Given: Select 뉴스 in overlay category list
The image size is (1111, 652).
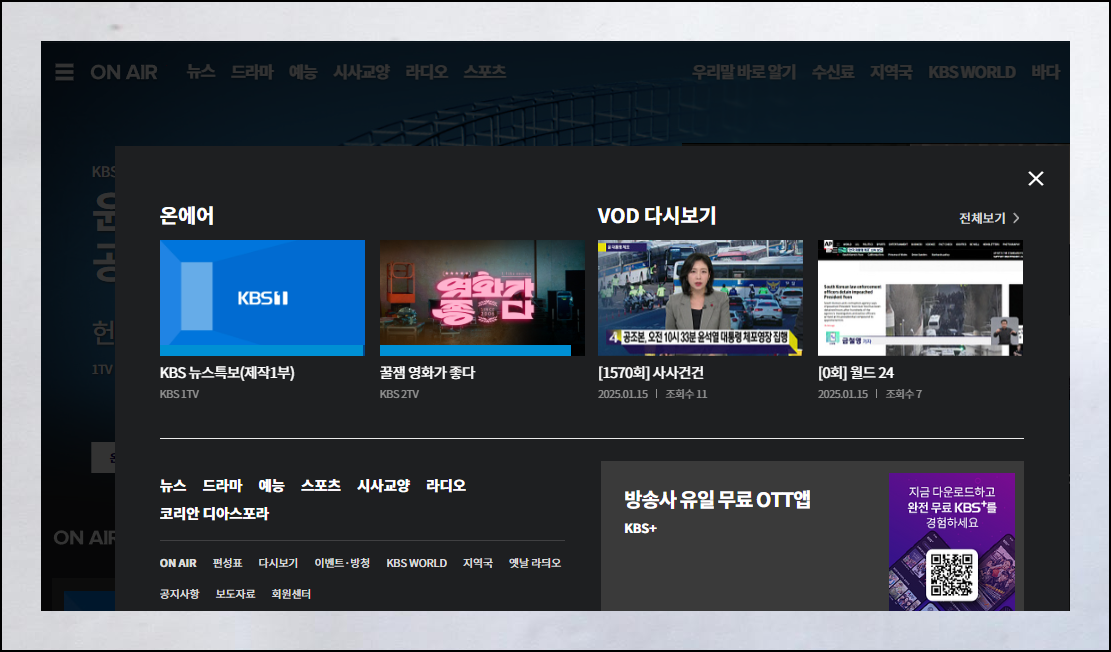Looking at the screenshot, I should (173, 485).
